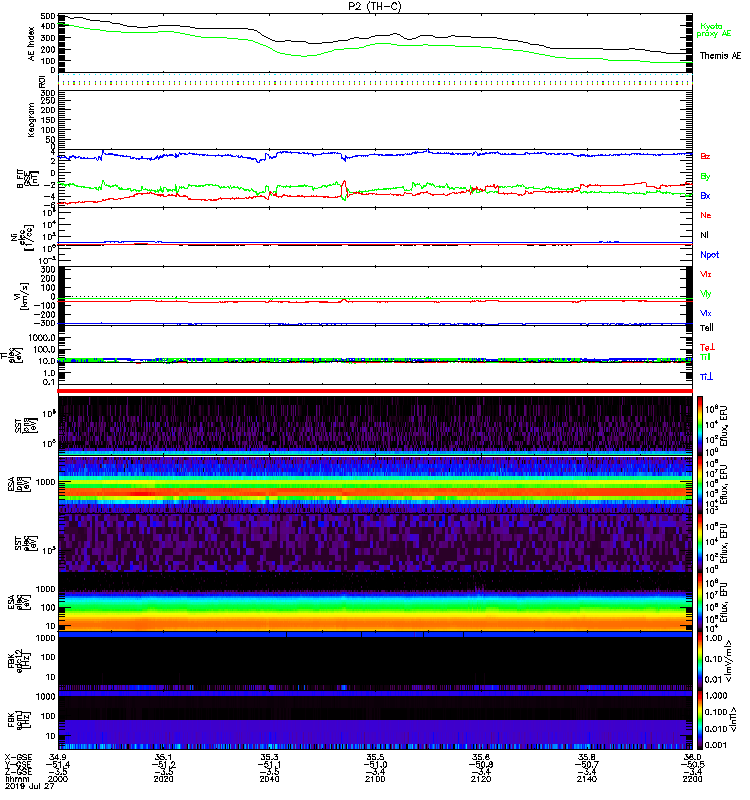The width and height of the screenshot is (750, 800).
Task: Select the blue Ti⊥ legend label
Action: pyautogui.click(x=707, y=377)
